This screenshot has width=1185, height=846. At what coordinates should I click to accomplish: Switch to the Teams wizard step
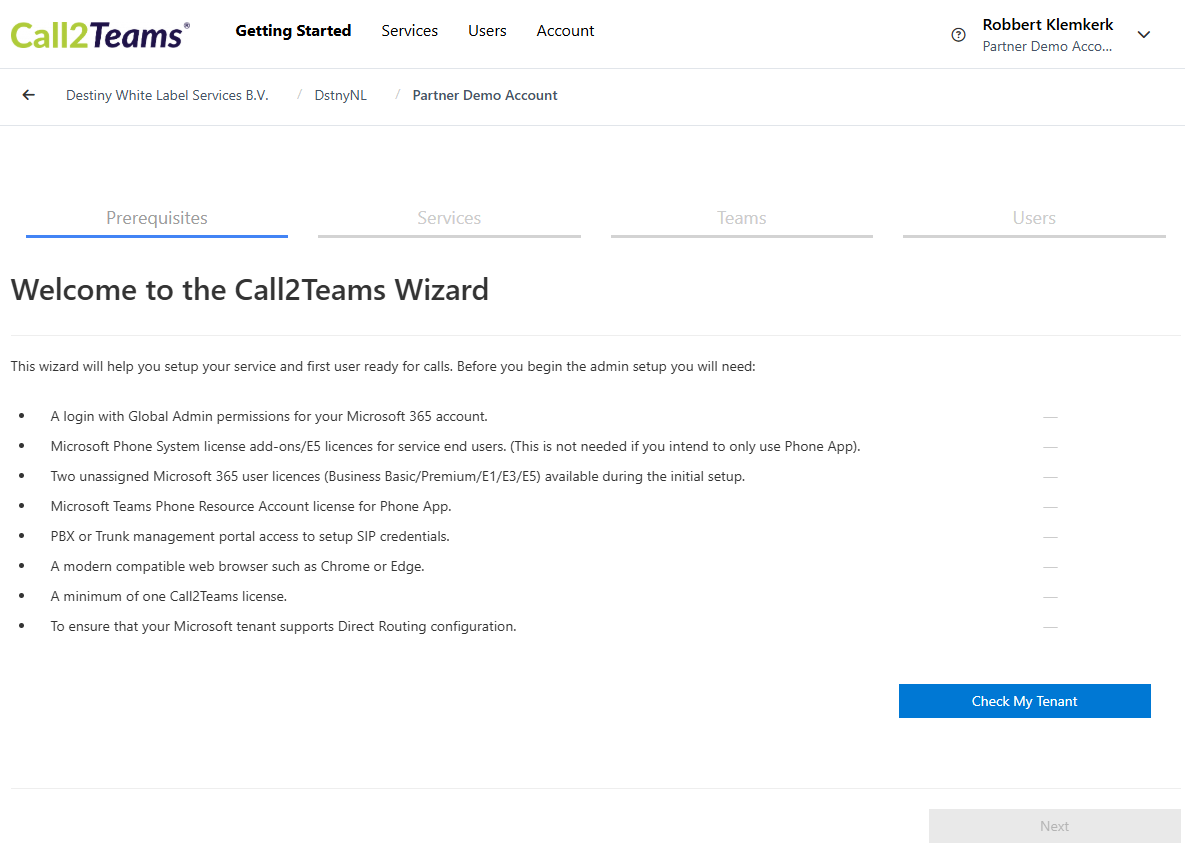pos(741,218)
